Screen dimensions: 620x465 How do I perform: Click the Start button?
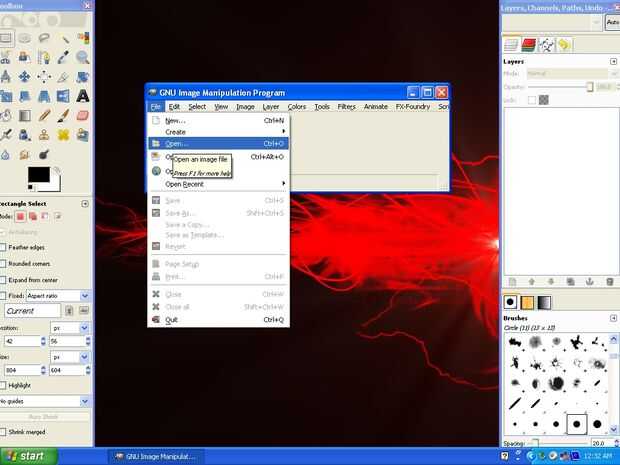[x=28, y=456]
